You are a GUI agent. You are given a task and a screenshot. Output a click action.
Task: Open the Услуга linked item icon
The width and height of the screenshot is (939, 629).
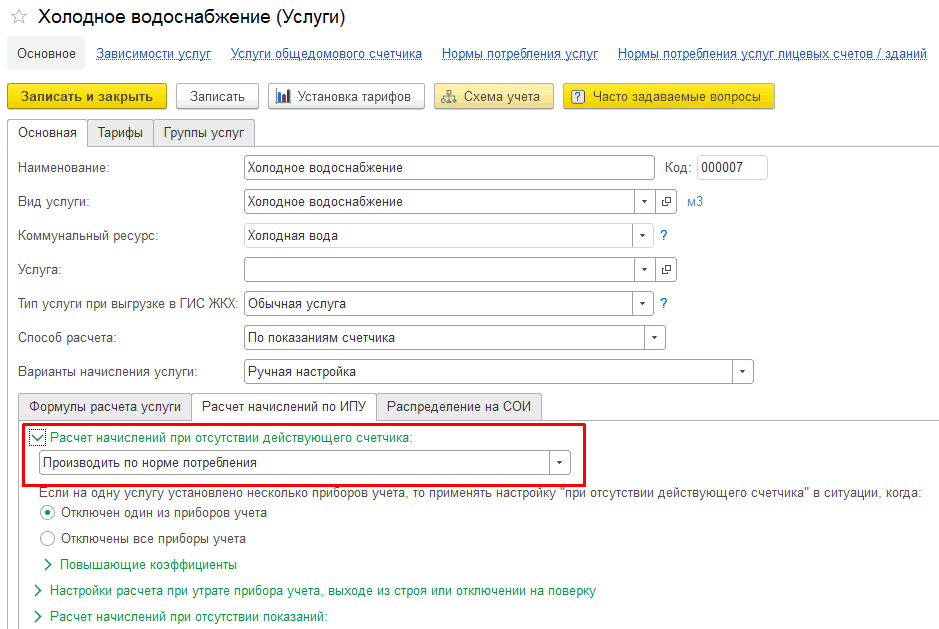point(667,270)
